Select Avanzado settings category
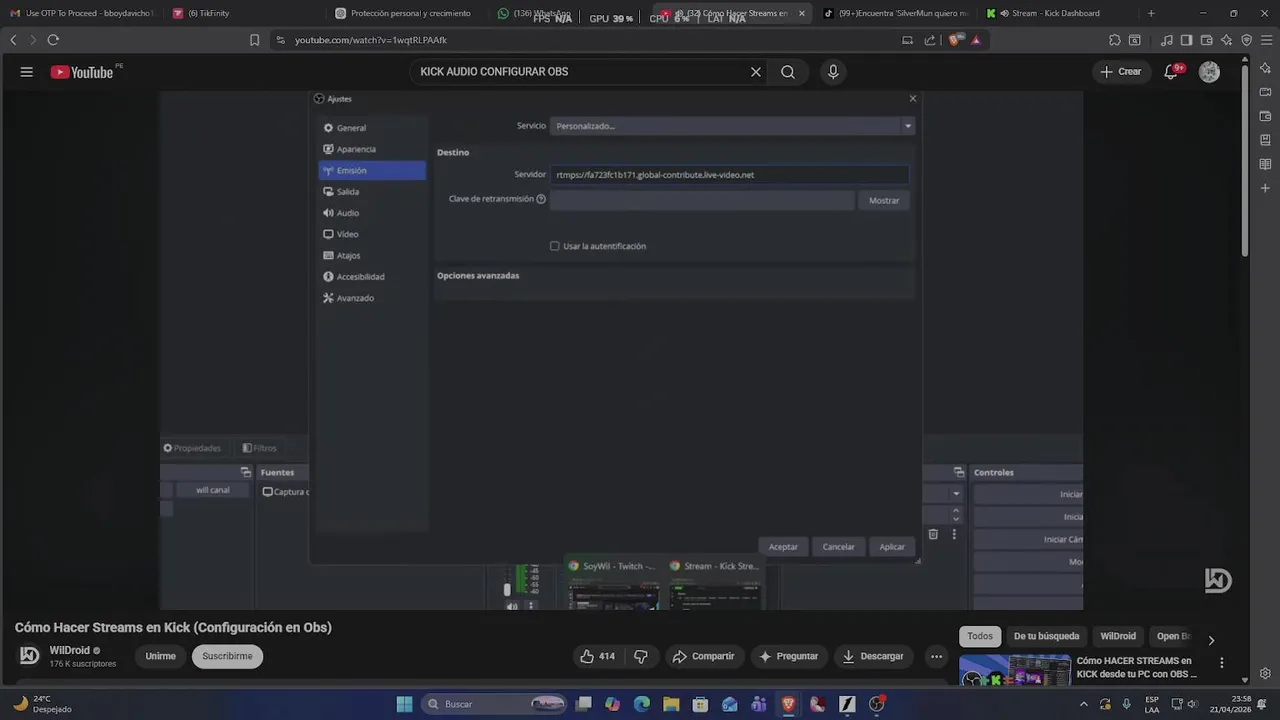Screen dimensions: 1280x720 (372, 298)
